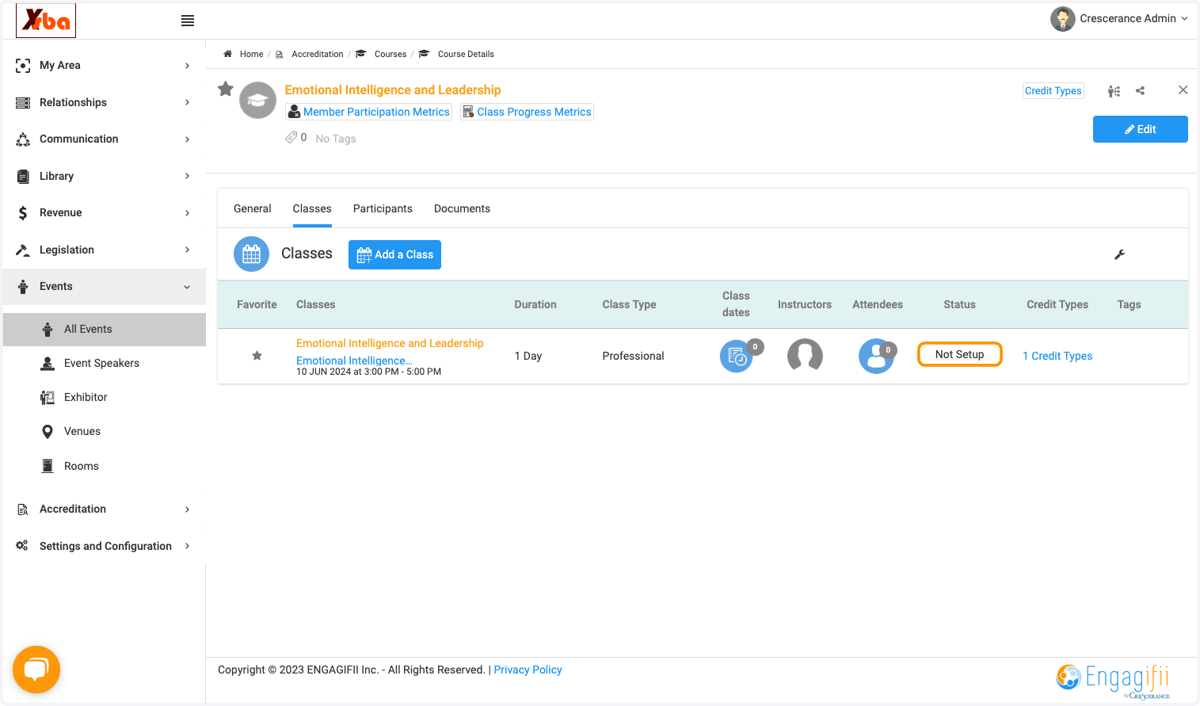Screen dimensions: 1200x706
Task: Open Emotional Intelligence and Leadership class link
Action: click(390, 343)
